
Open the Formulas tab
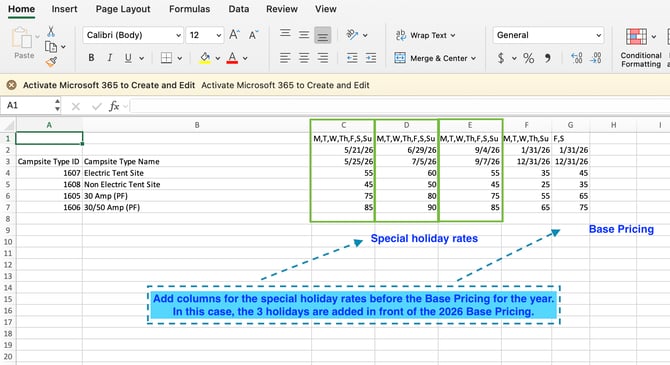click(x=189, y=9)
